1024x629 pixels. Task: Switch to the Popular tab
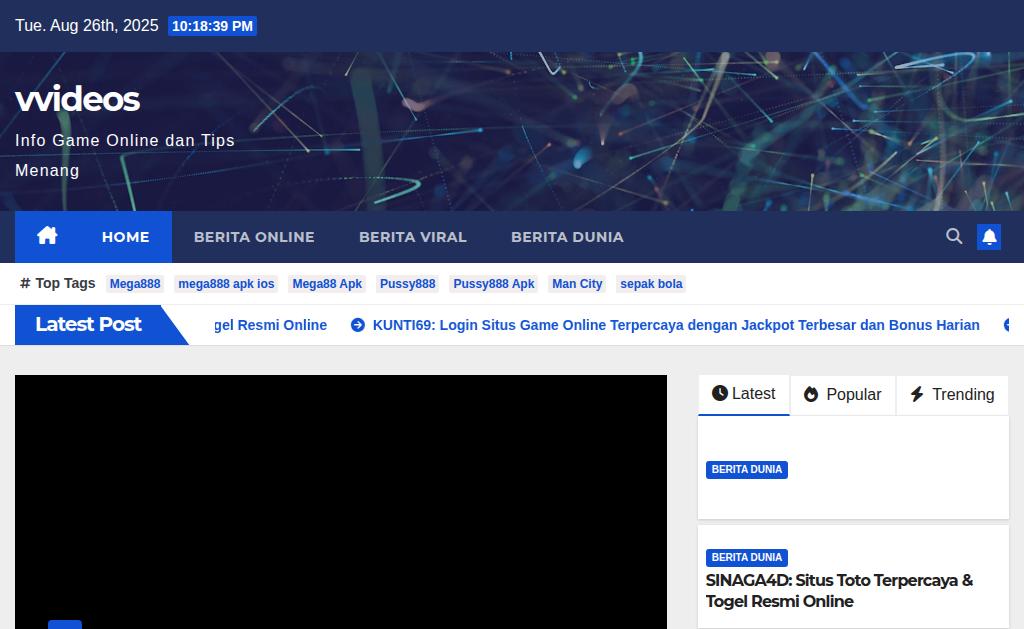[x=842, y=395]
